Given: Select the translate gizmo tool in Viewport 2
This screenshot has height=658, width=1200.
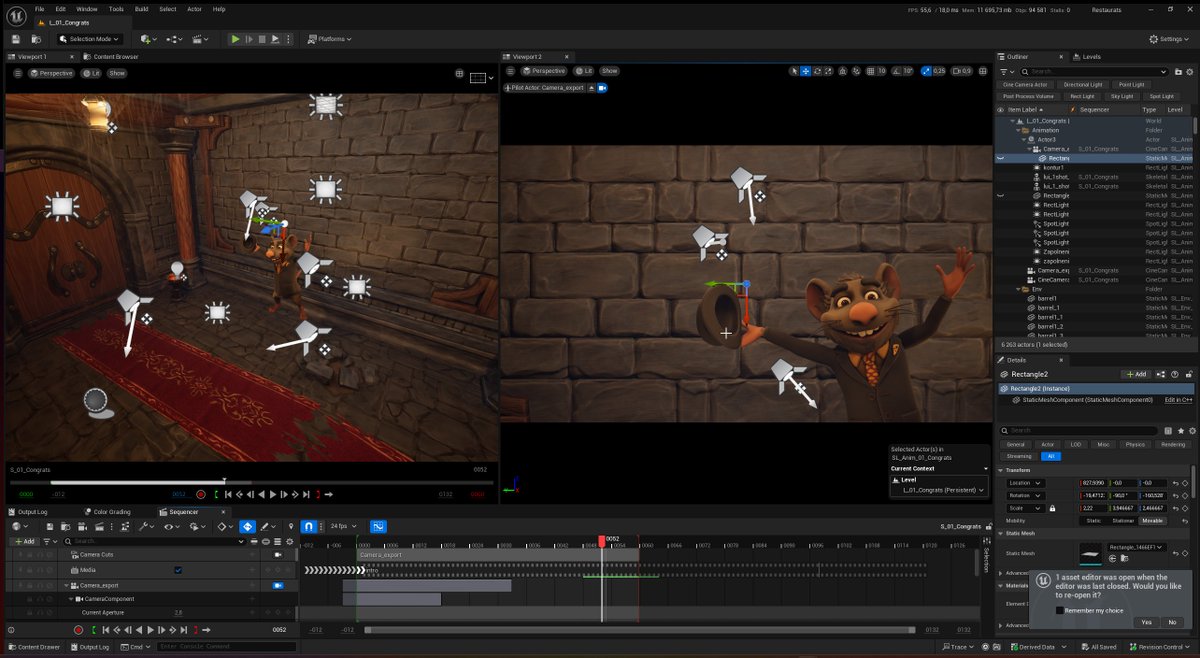Looking at the screenshot, I should (x=806, y=71).
